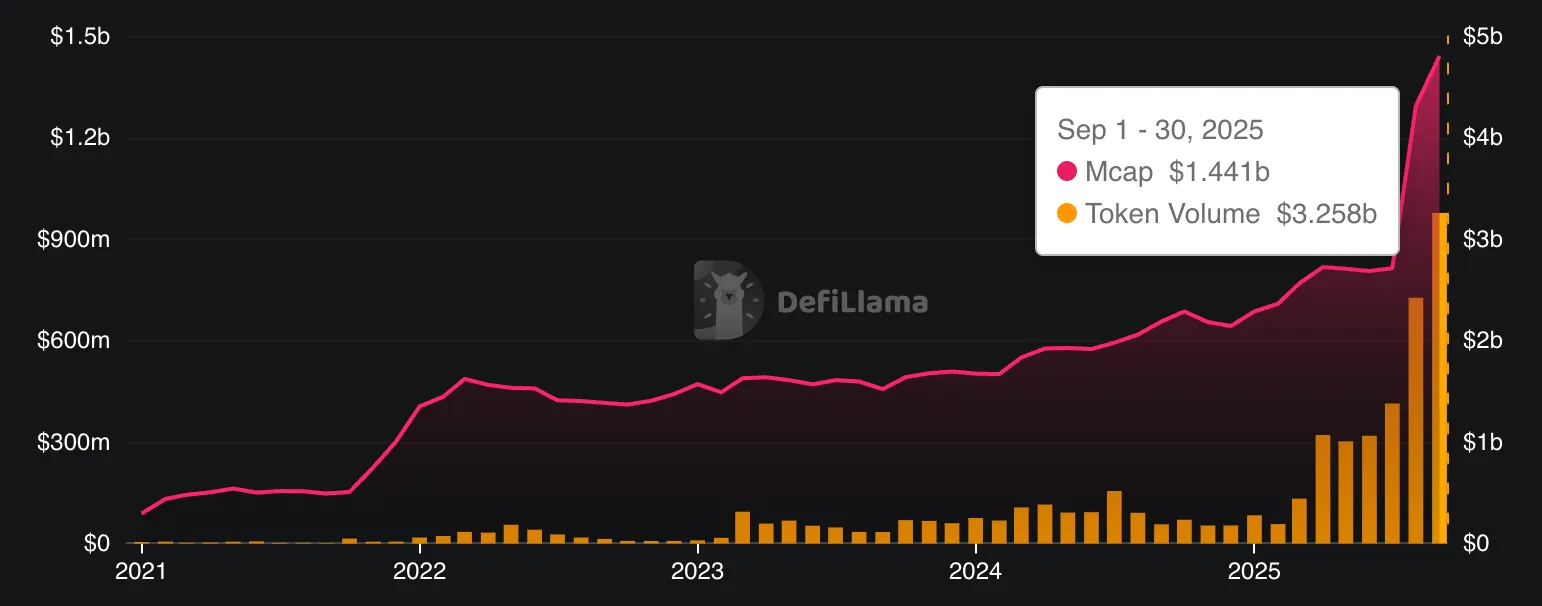Click the 2023 x-axis label
1542x606 pixels.
pyautogui.click(x=698, y=574)
